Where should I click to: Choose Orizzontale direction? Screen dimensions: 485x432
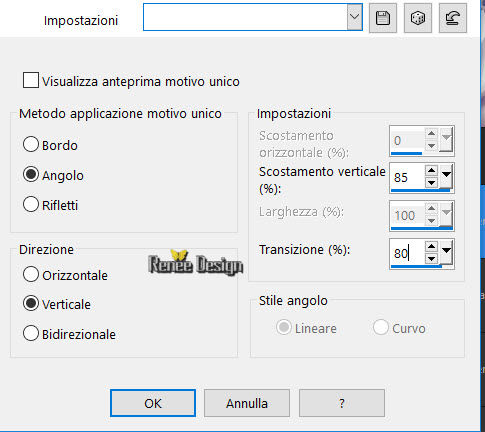tap(31, 275)
